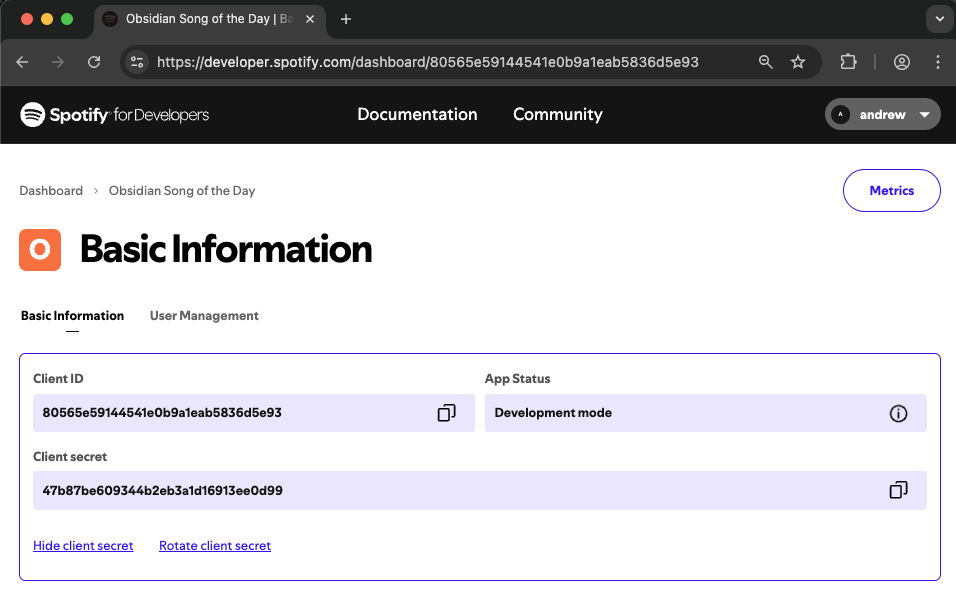This screenshot has height=590, width=956.
Task: Open the Metrics page
Action: (x=891, y=191)
